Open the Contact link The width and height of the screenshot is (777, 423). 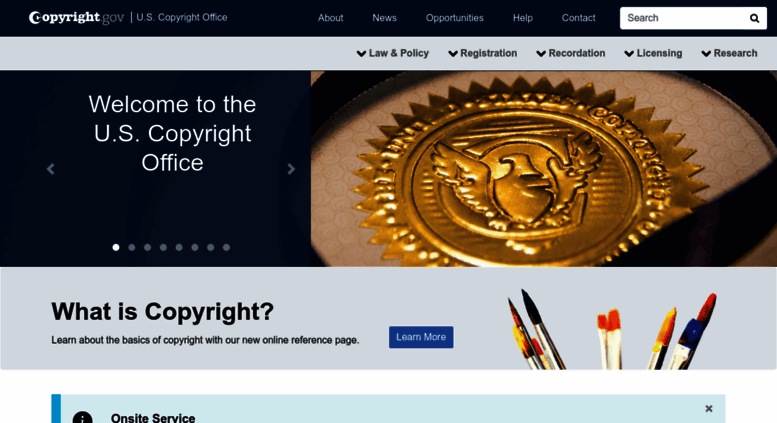pos(578,18)
